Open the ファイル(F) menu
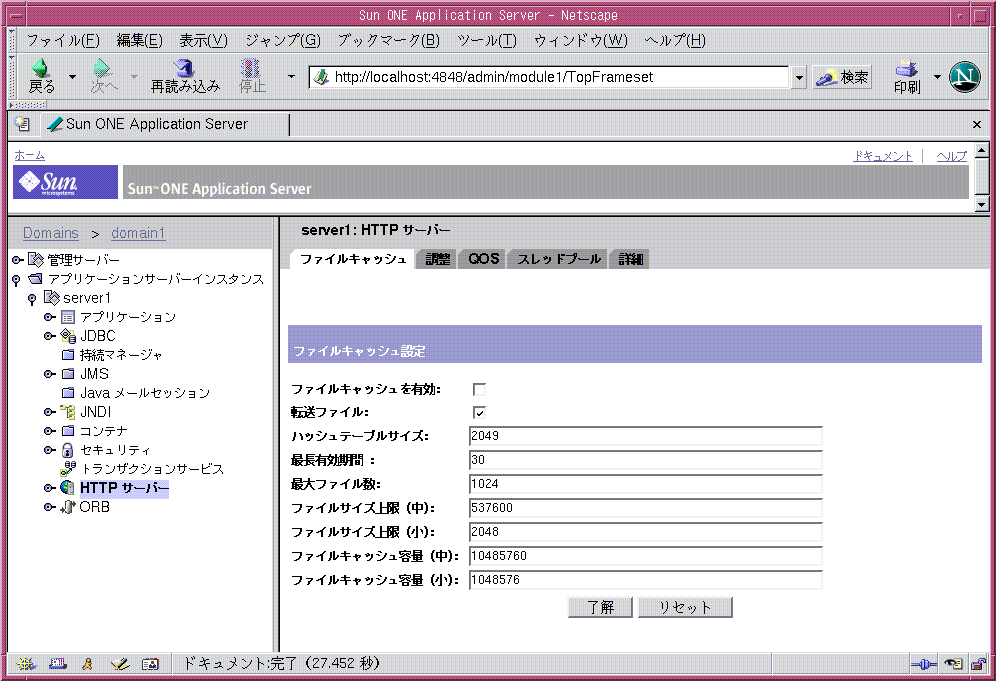 (63, 41)
